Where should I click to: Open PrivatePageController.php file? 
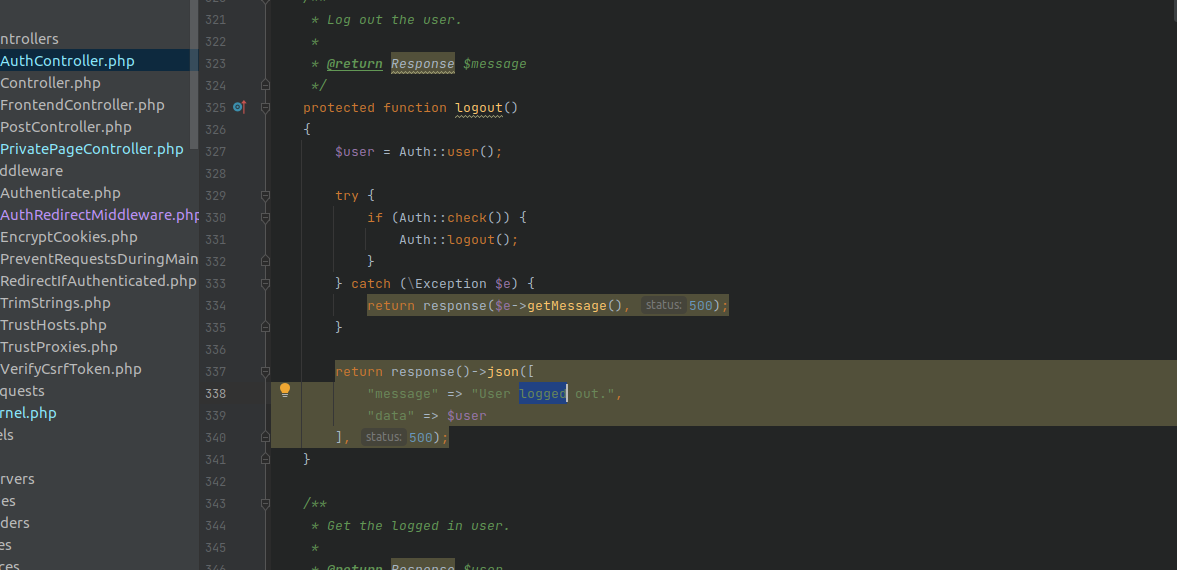tap(92, 149)
